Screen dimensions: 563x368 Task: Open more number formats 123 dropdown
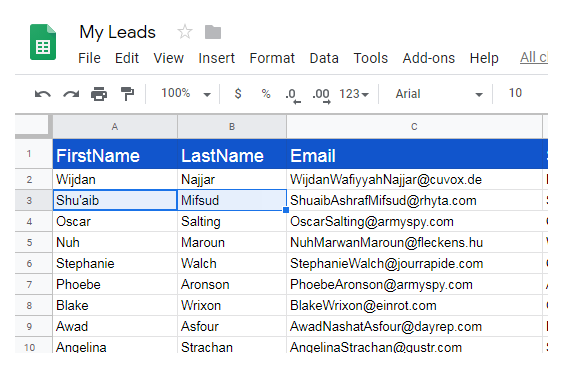(x=354, y=94)
